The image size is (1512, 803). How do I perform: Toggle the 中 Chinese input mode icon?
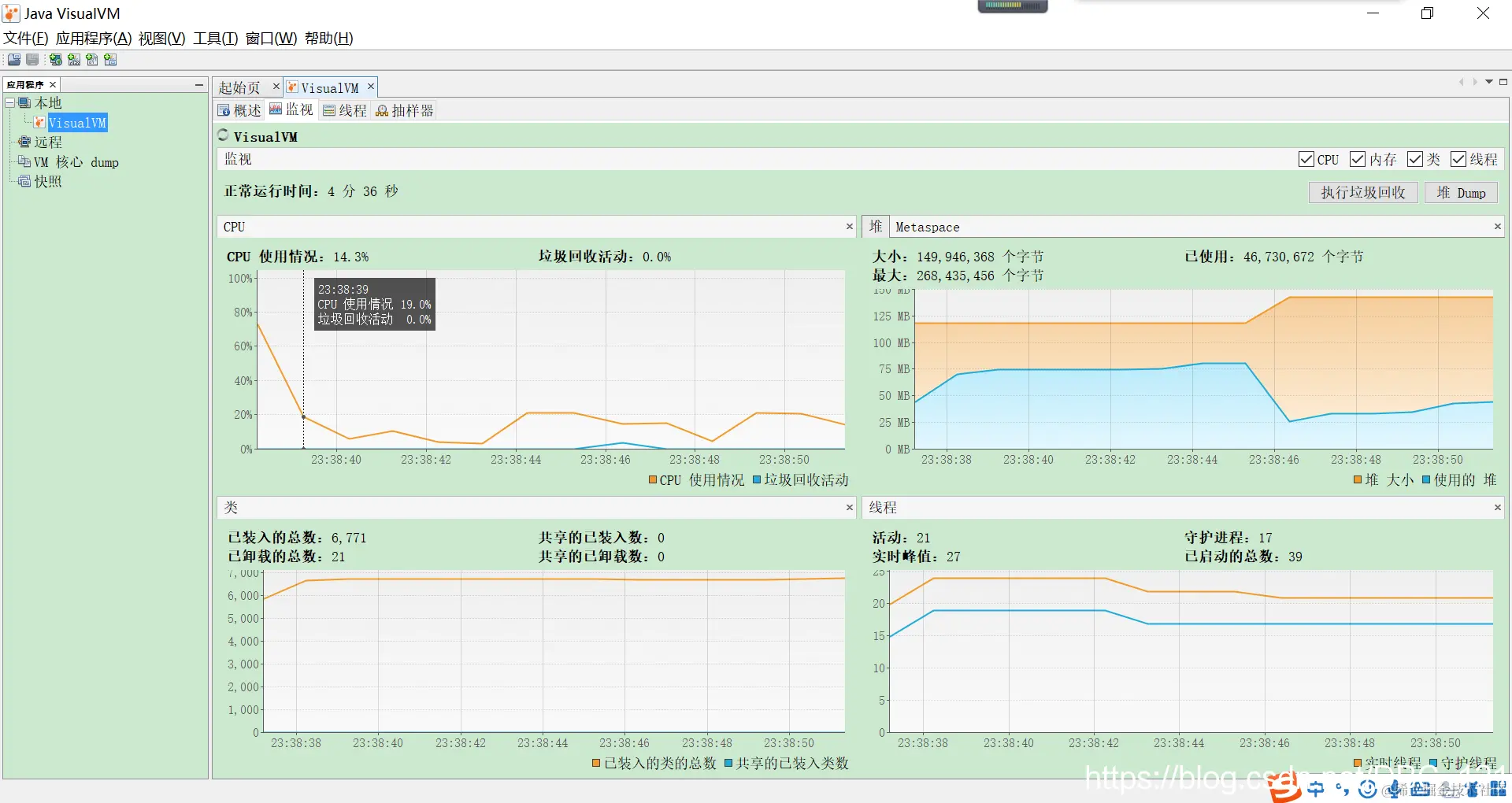click(1316, 789)
